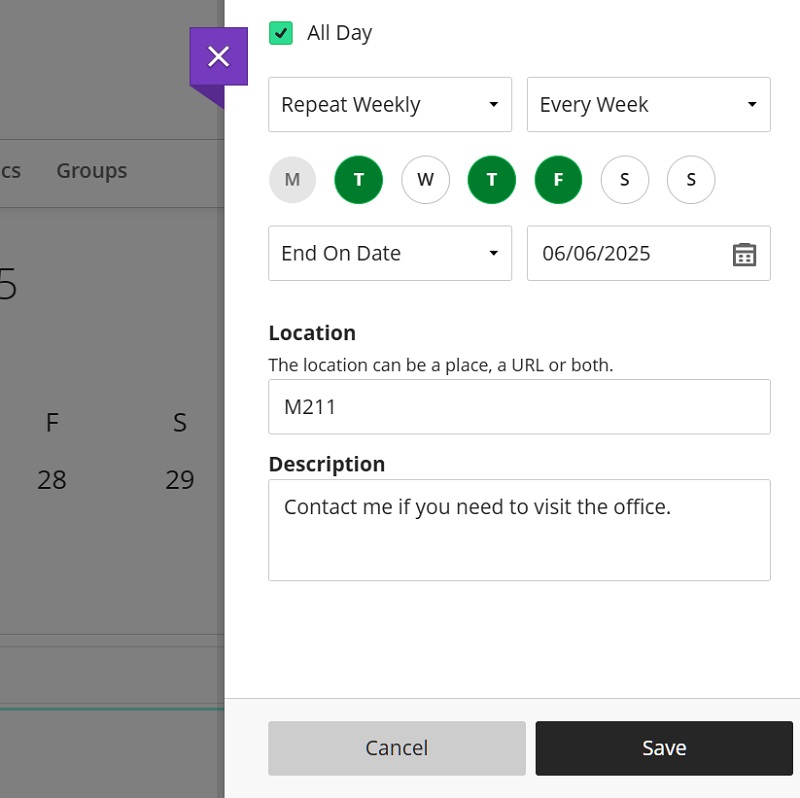Image resolution: width=800 pixels, height=798 pixels.
Task: Uncheck the All Day checkbox
Action: coord(280,32)
